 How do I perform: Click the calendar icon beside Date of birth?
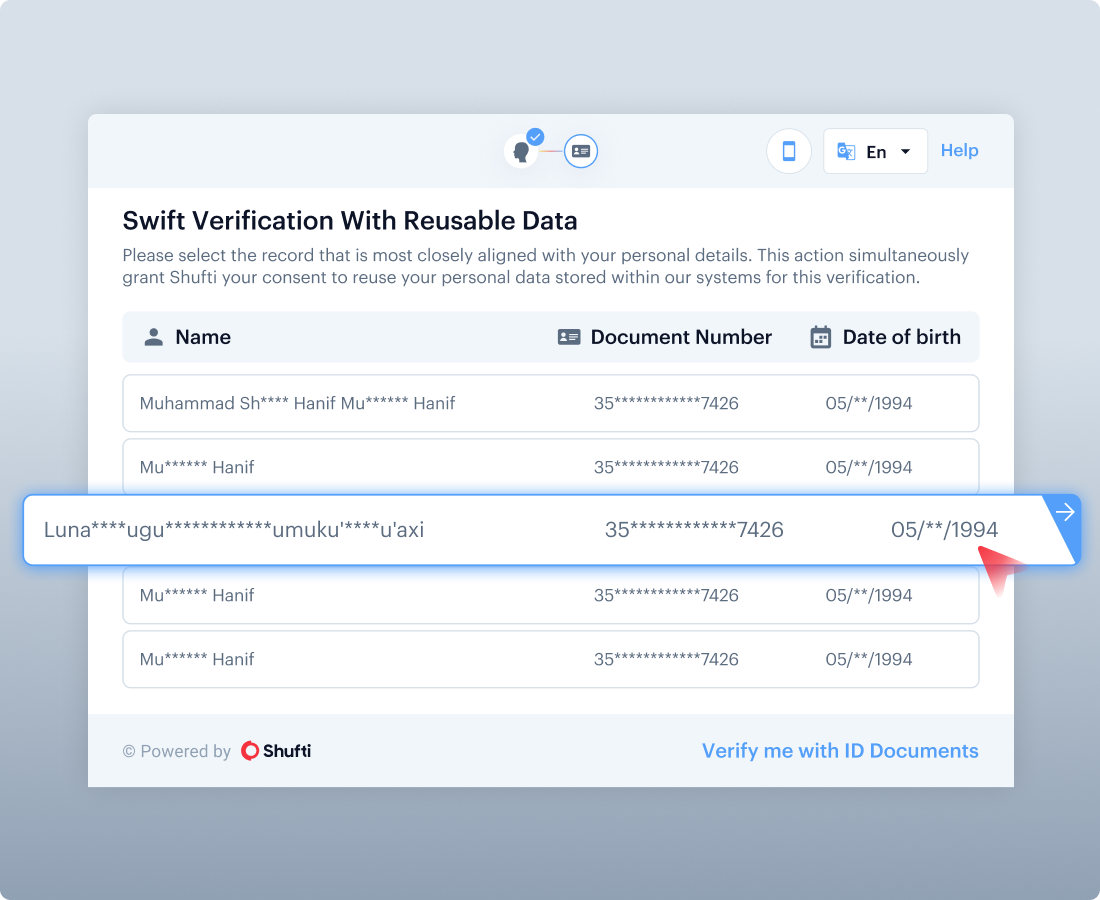click(821, 337)
